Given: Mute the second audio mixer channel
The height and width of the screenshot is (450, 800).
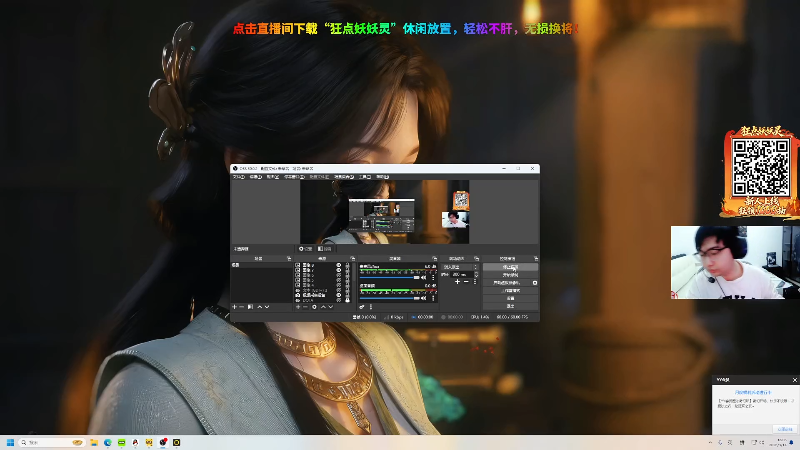Looking at the screenshot, I should 423,298.
